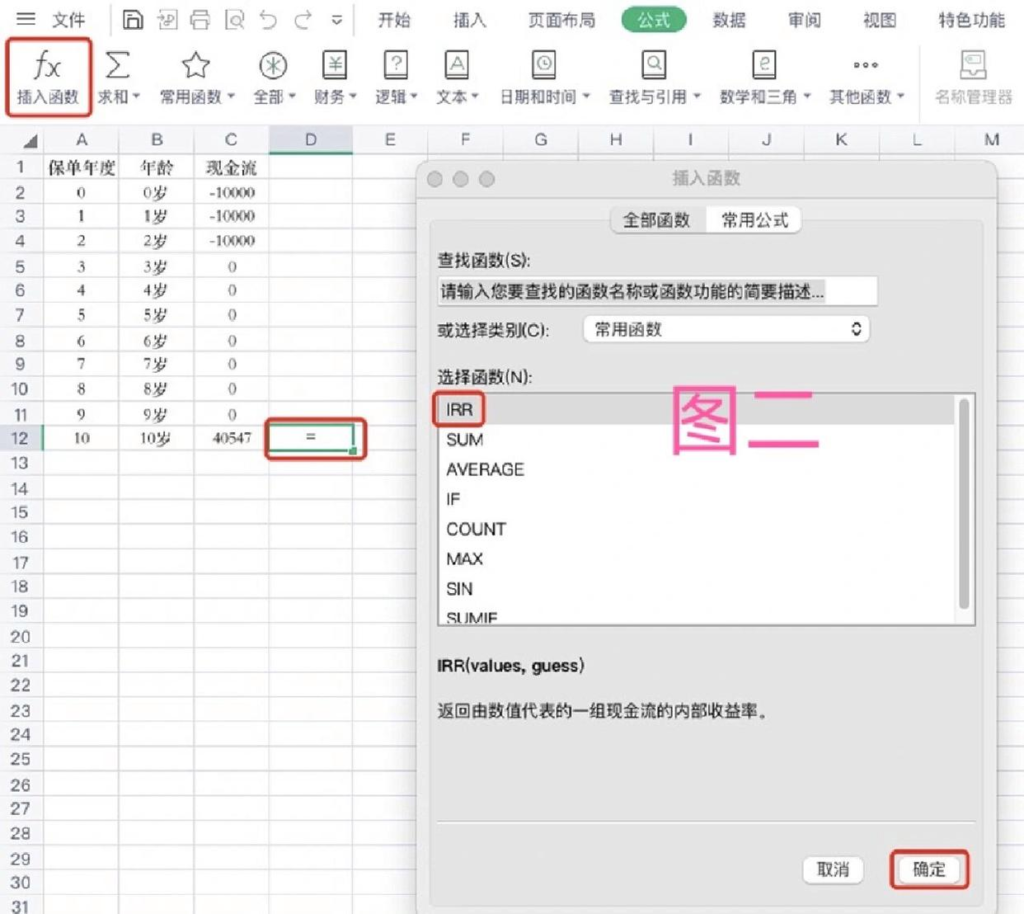The height and width of the screenshot is (914, 1024).
Task: Click cell C12 with value 40547
Action: click(x=231, y=437)
